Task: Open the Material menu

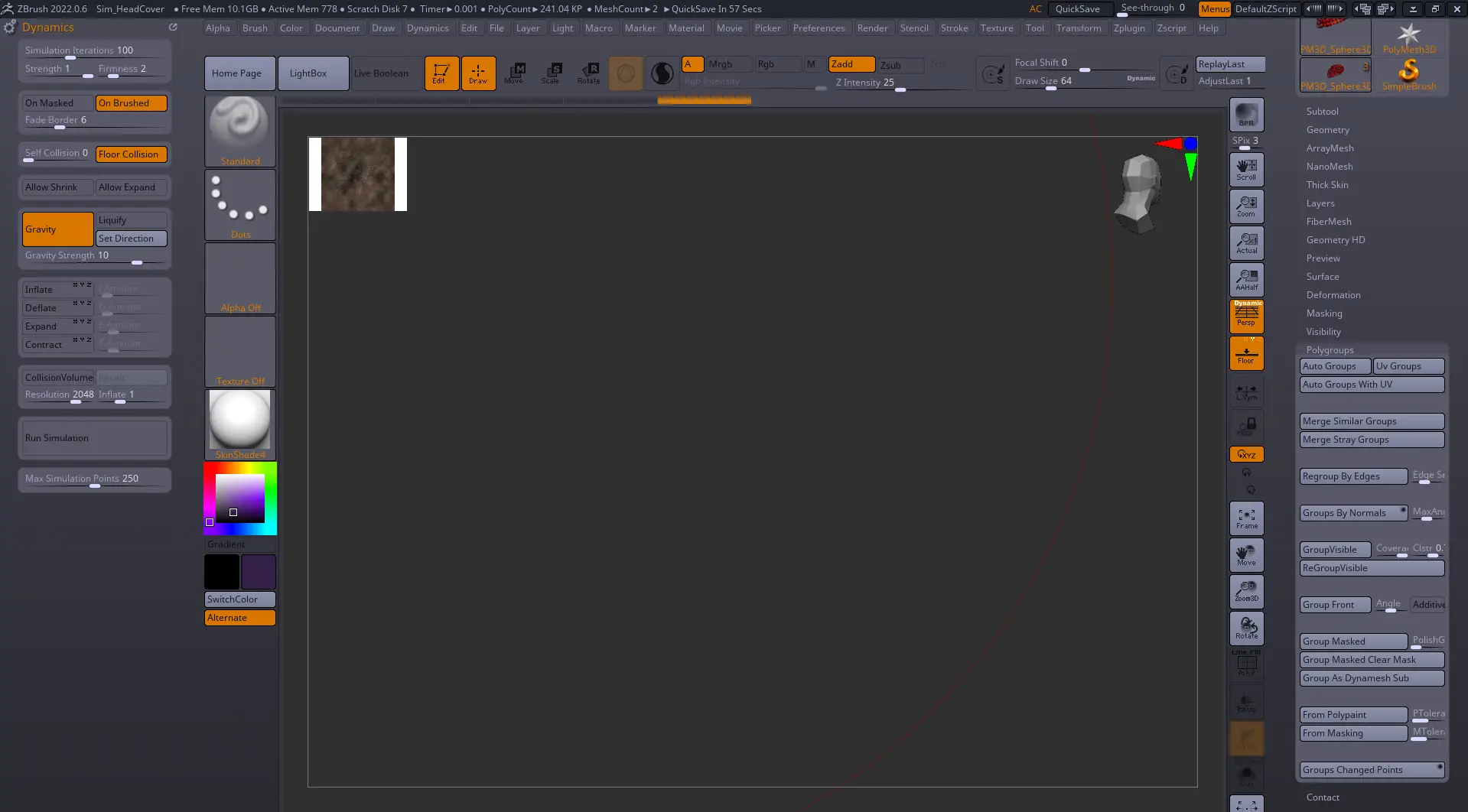Action: tap(686, 28)
